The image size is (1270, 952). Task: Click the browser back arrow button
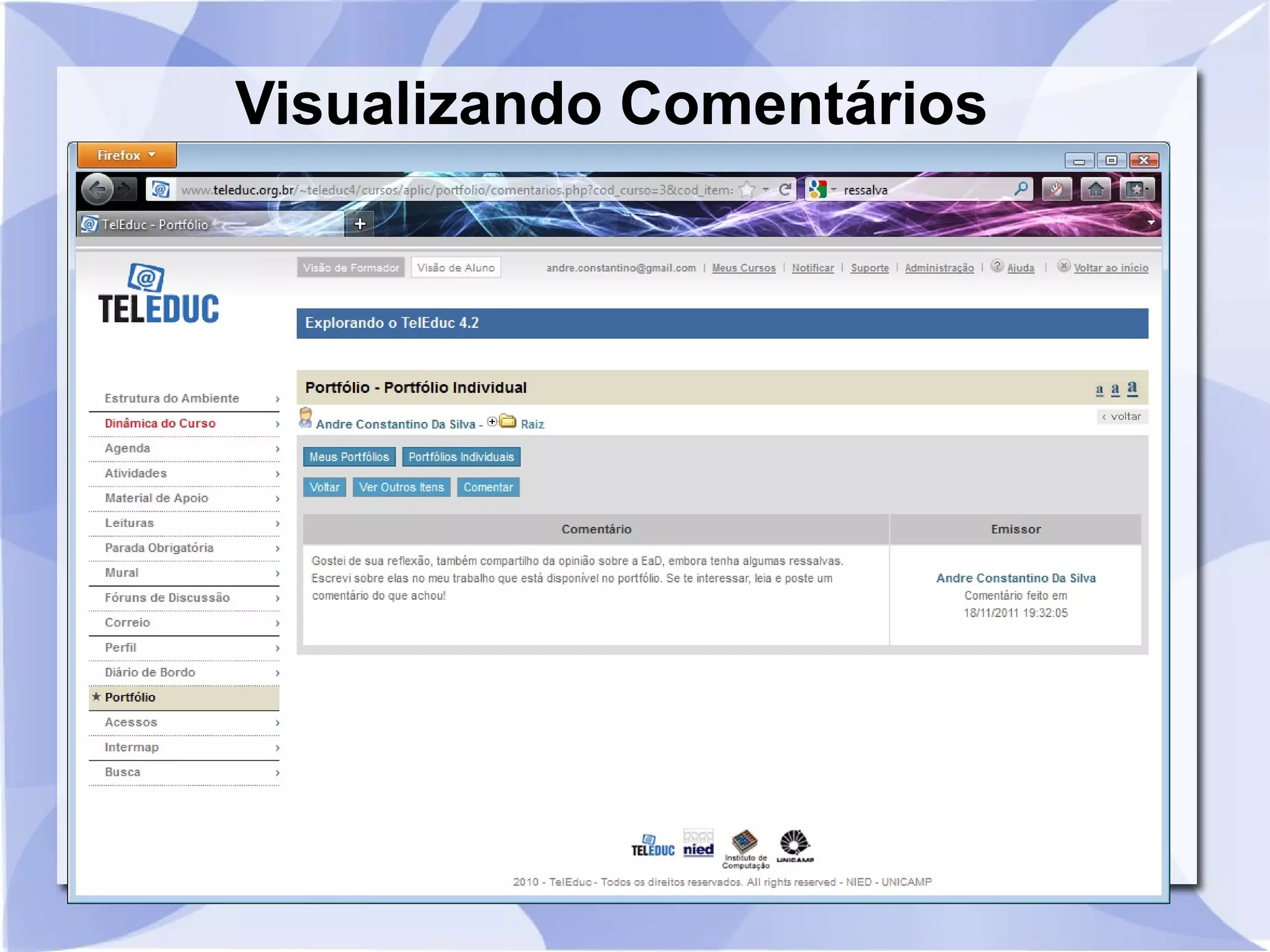(x=97, y=189)
